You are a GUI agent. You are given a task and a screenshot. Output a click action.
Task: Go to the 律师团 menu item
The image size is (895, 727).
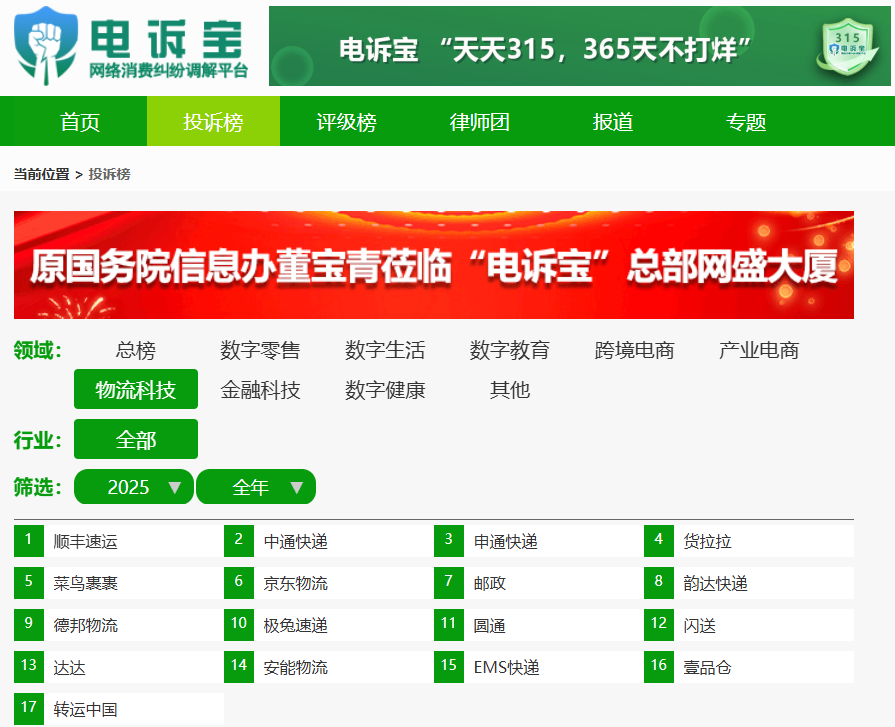(479, 122)
